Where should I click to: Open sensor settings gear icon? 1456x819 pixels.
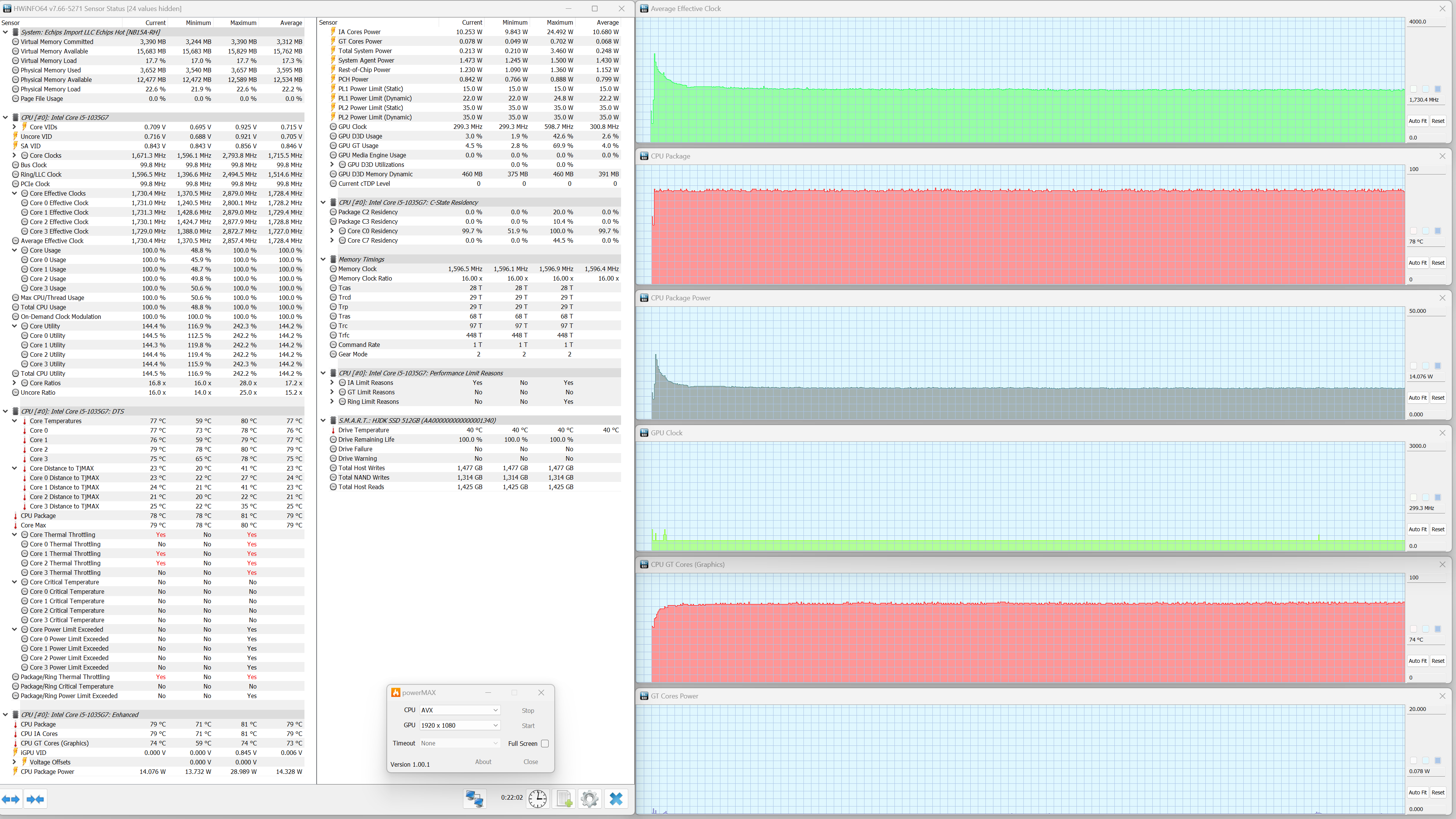click(590, 798)
